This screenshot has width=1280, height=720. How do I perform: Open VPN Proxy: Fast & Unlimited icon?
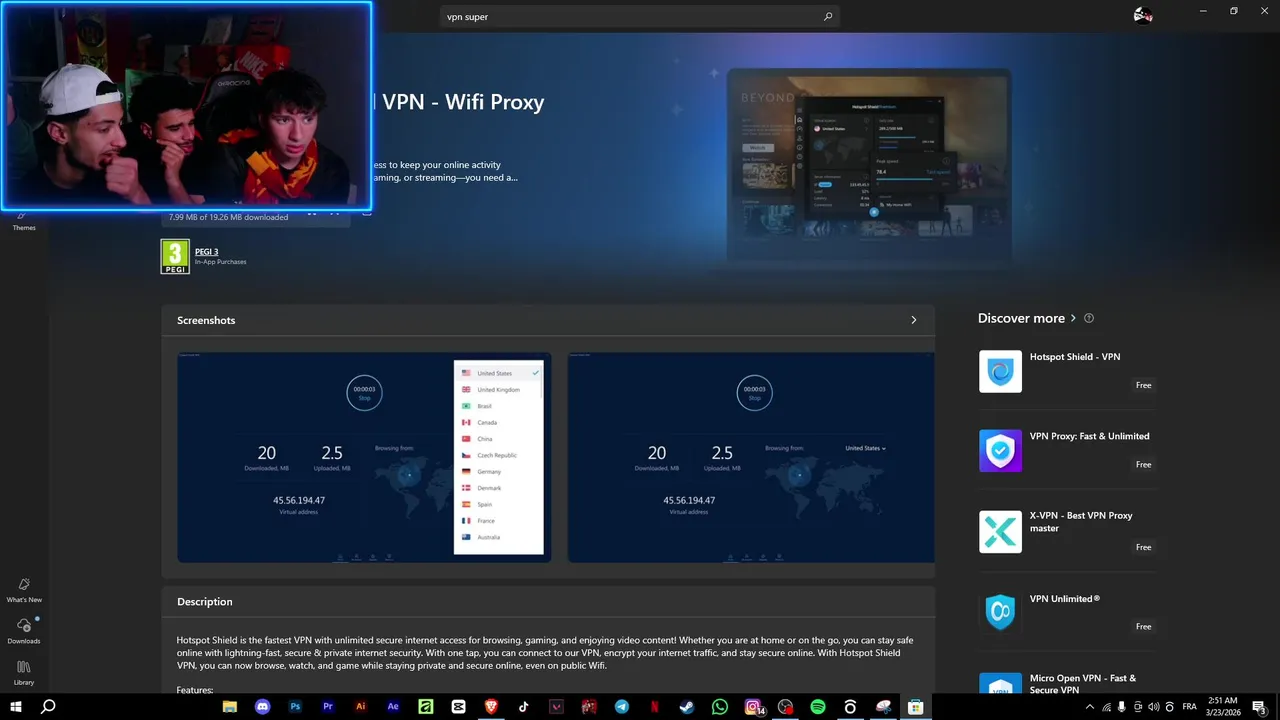pos(1000,451)
